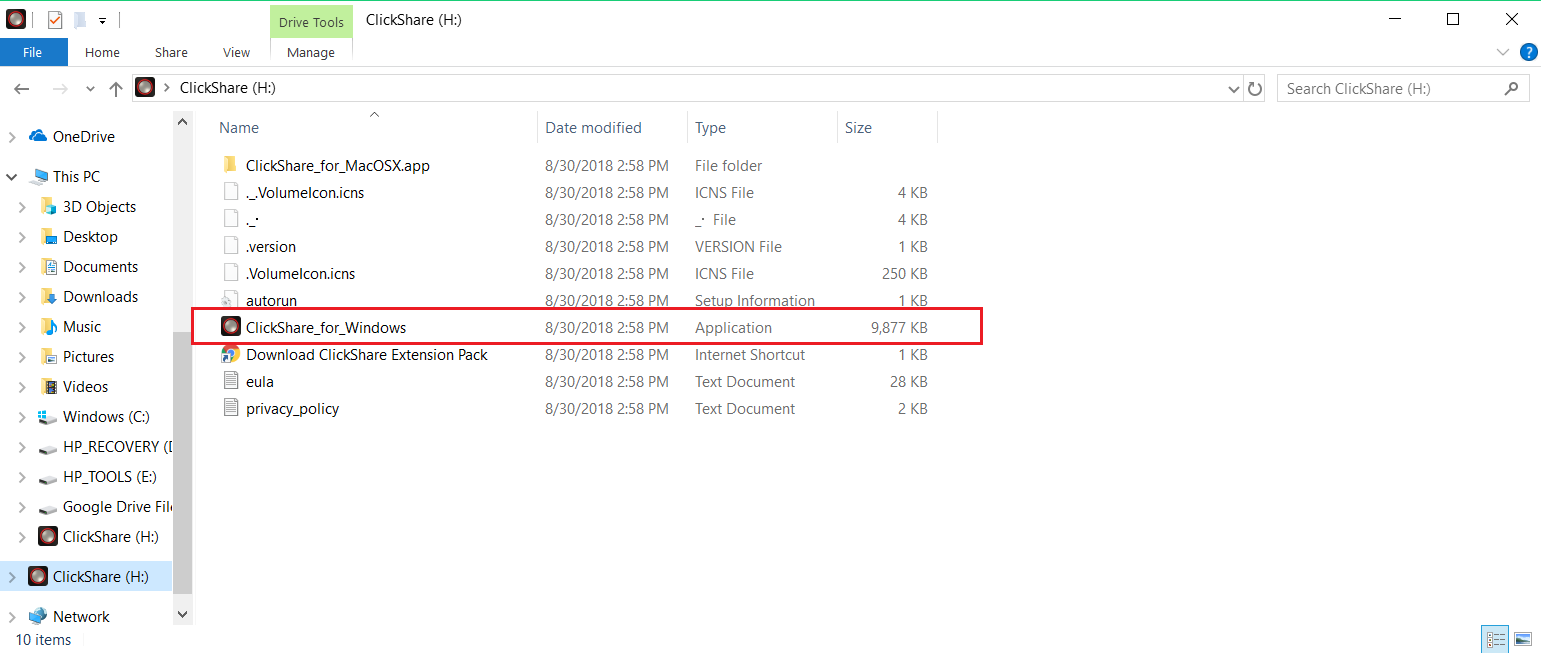Click the Network icon in the sidebar
The image size is (1541, 653).
tap(38, 616)
